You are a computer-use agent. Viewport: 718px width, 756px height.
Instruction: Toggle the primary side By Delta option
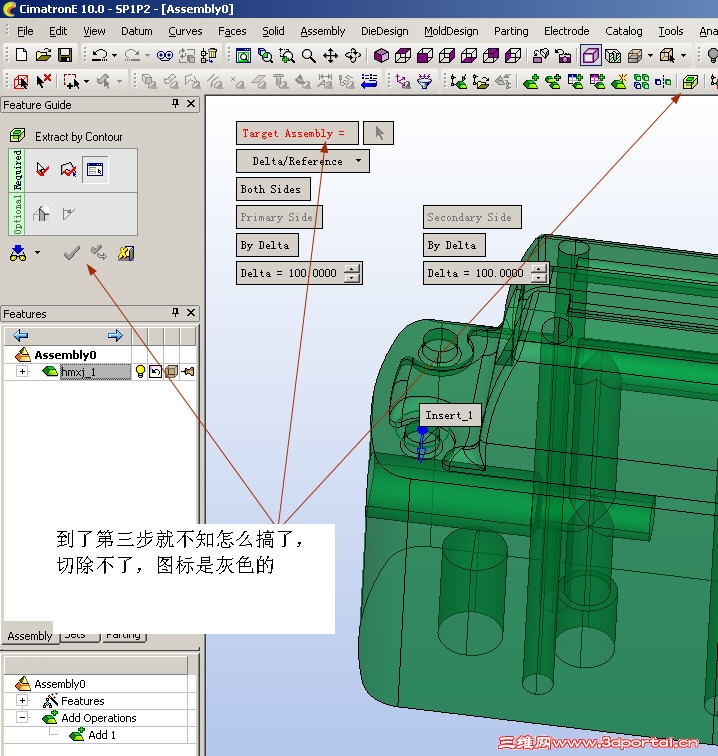pos(267,245)
